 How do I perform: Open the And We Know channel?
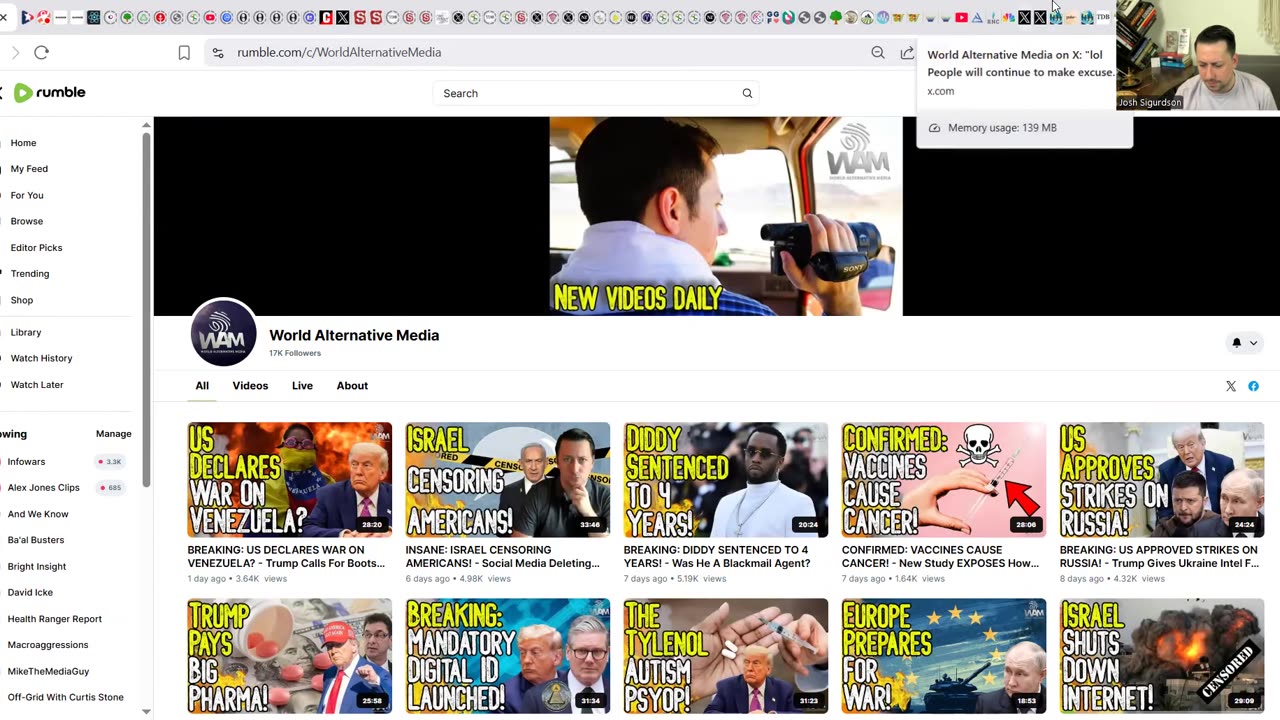(x=38, y=514)
